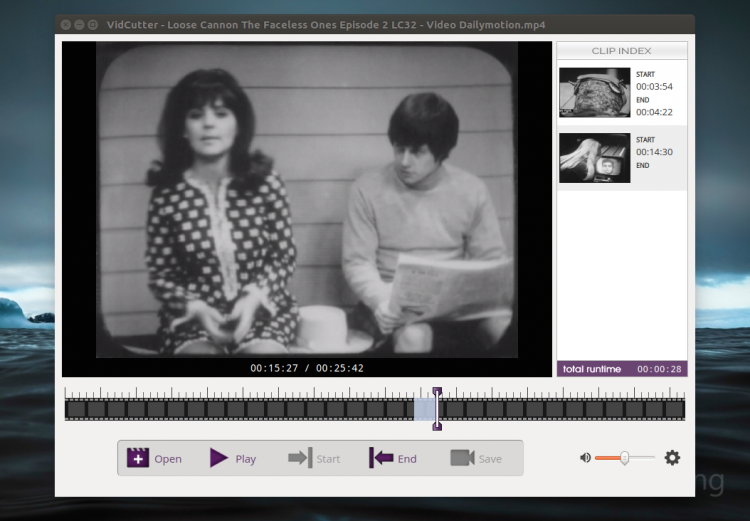The image size is (750, 521).
Task: Minimize the VidCutter window
Action: pyautogui.click(x=79, y=24)
